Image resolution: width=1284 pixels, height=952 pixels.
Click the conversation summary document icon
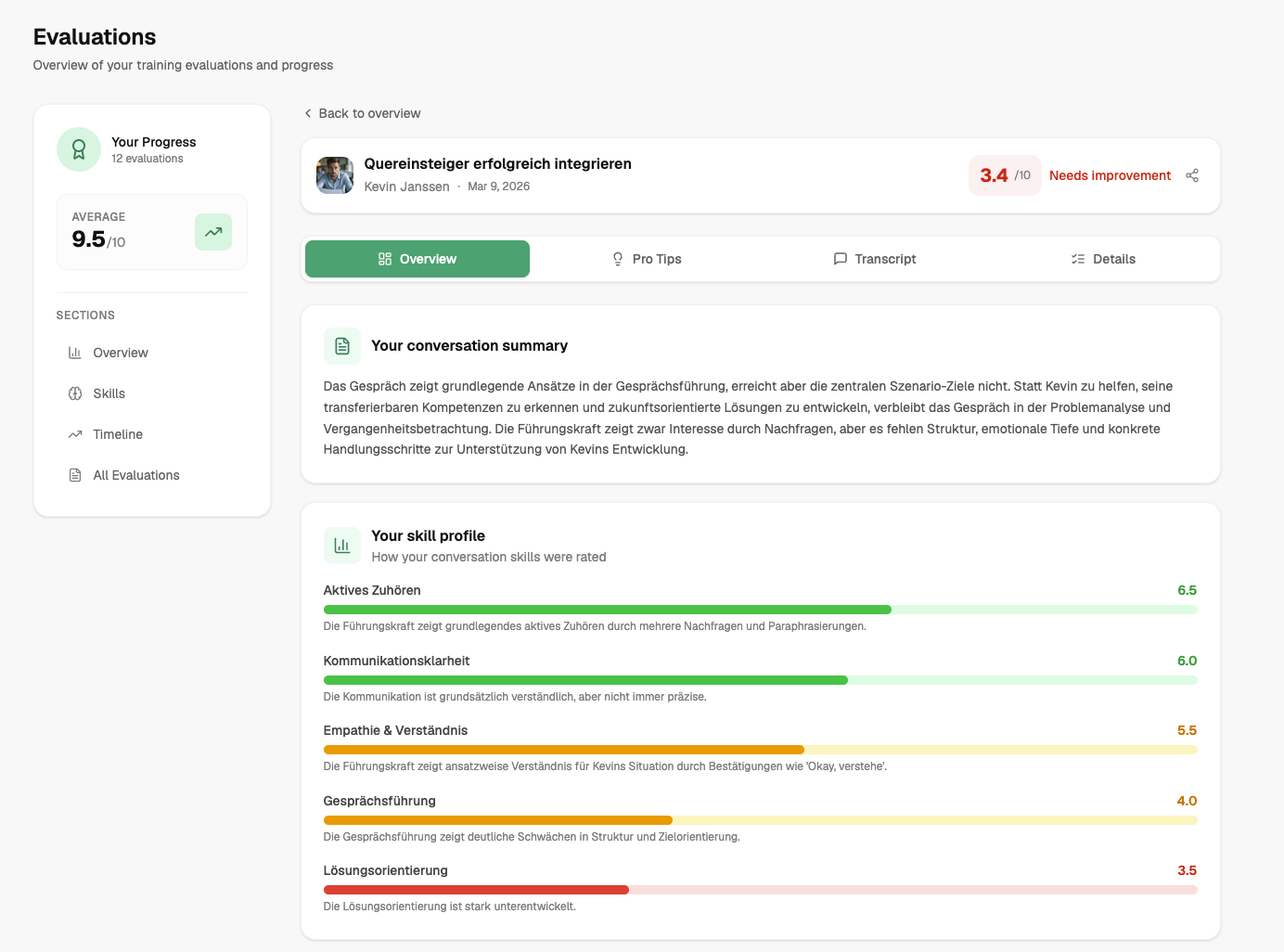pyautogui.click(x=342, y=346)
